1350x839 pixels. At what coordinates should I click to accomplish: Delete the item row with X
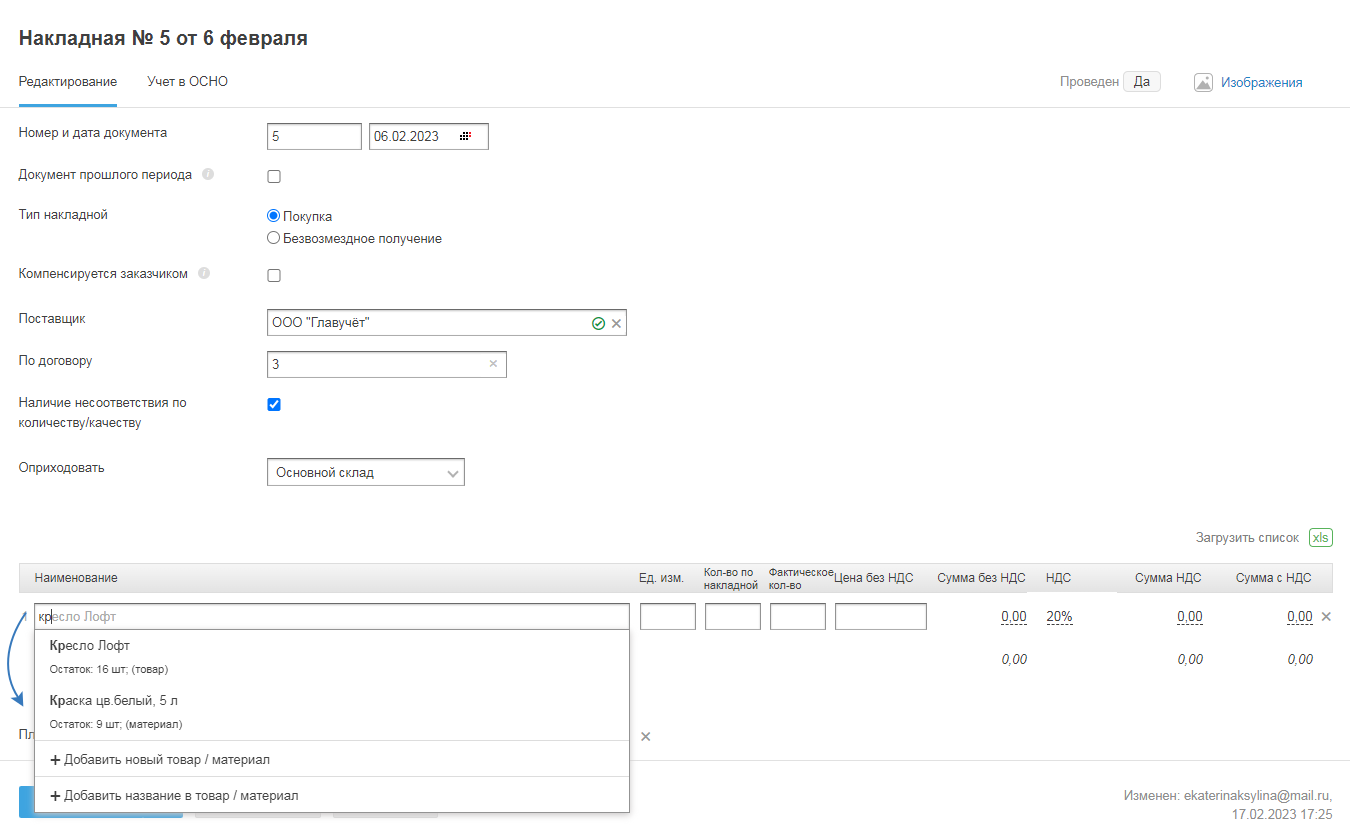[1326, 617]
